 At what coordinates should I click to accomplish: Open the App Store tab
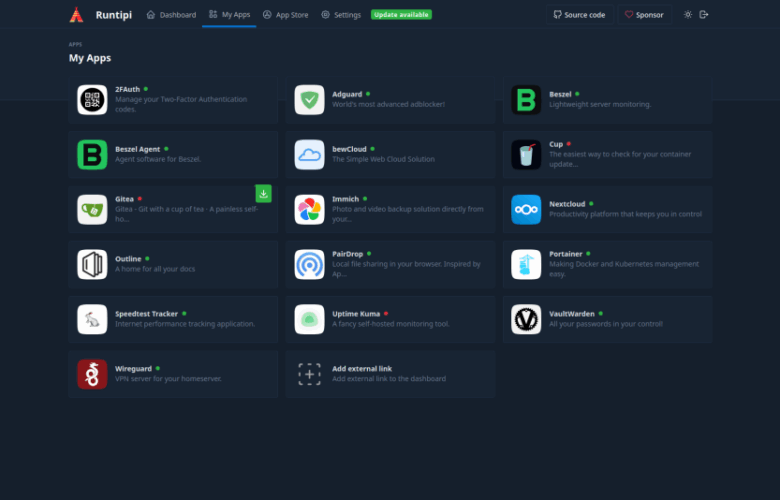pos(286,15)
